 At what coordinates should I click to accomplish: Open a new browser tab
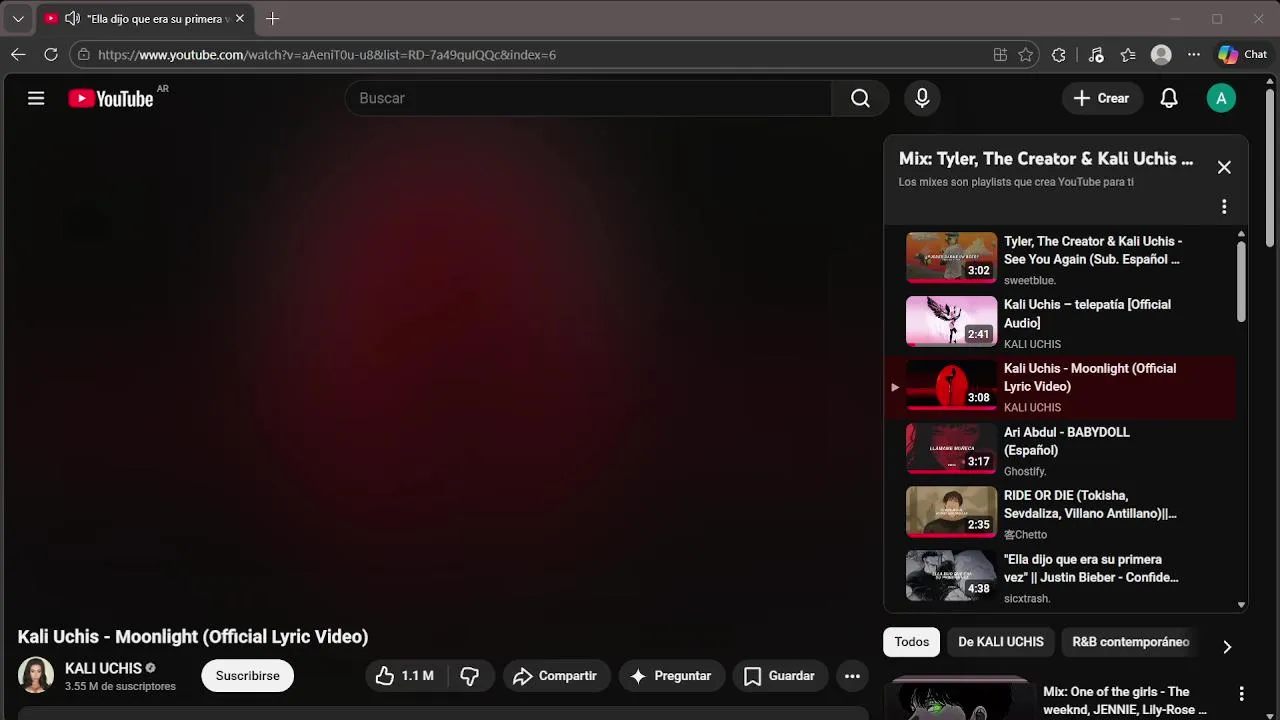click(272, 19)
